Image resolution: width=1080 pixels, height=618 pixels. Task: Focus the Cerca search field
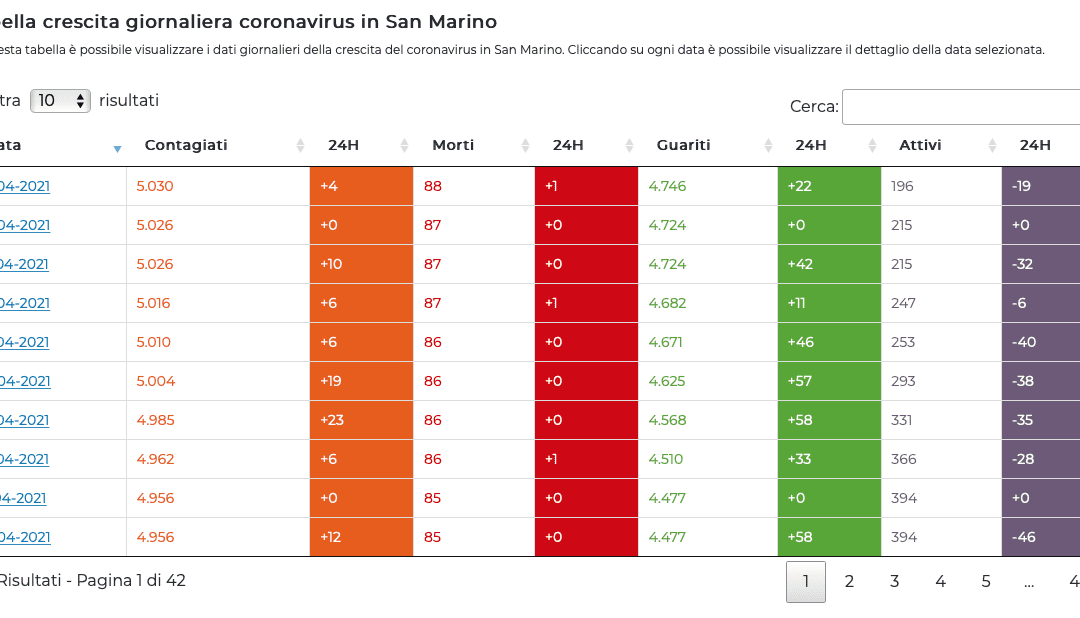coord(960,107)
